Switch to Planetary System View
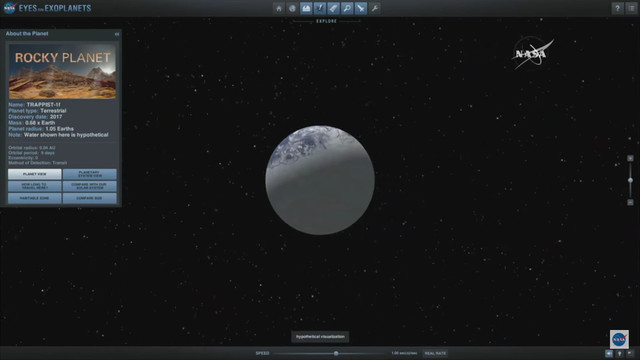640x360 pixels. click(x=90, y=174)
